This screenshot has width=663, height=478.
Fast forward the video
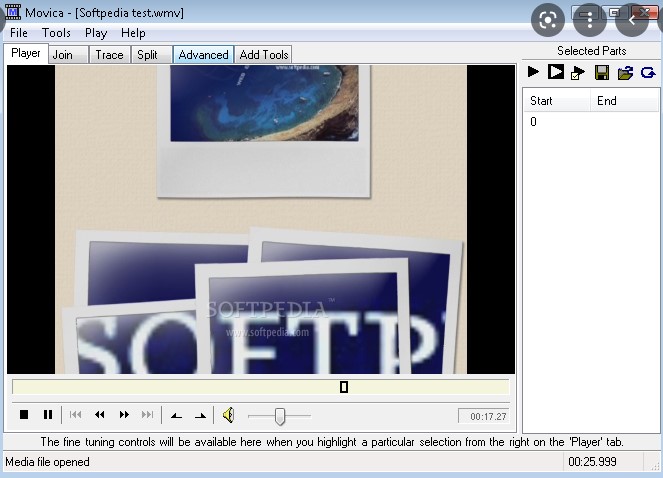[124, 415]
